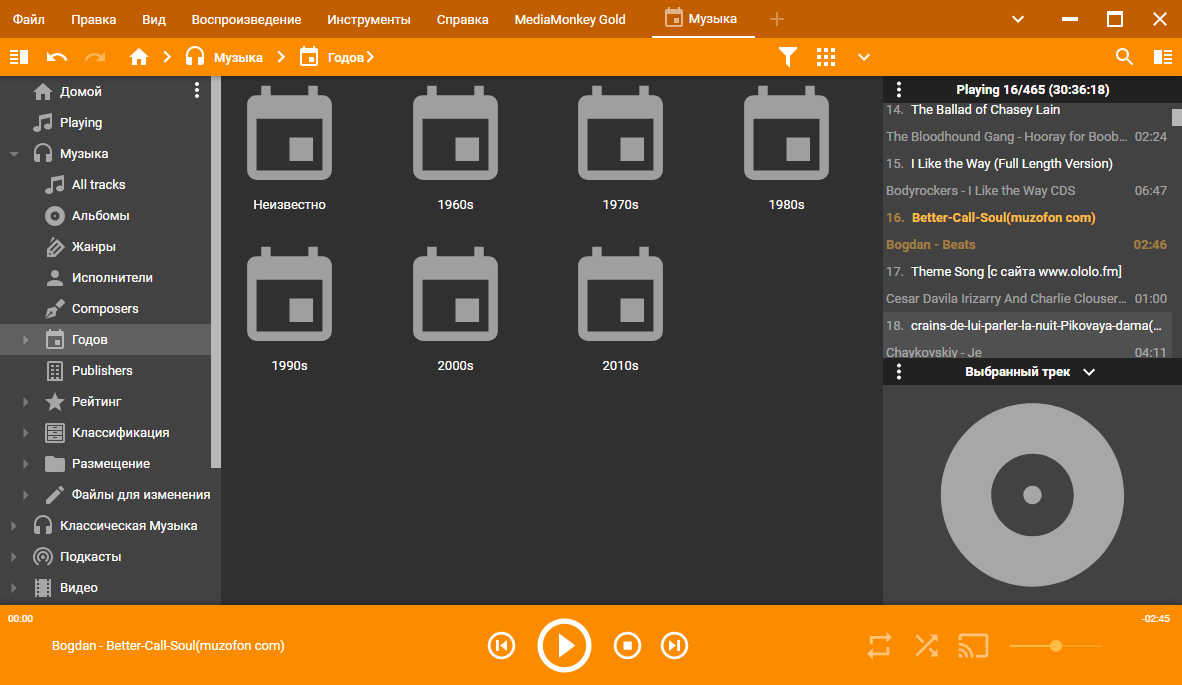The image size is (1182, 685).
Task: Click Музыка in the breadcrumb path
Action: click(238, 57)
